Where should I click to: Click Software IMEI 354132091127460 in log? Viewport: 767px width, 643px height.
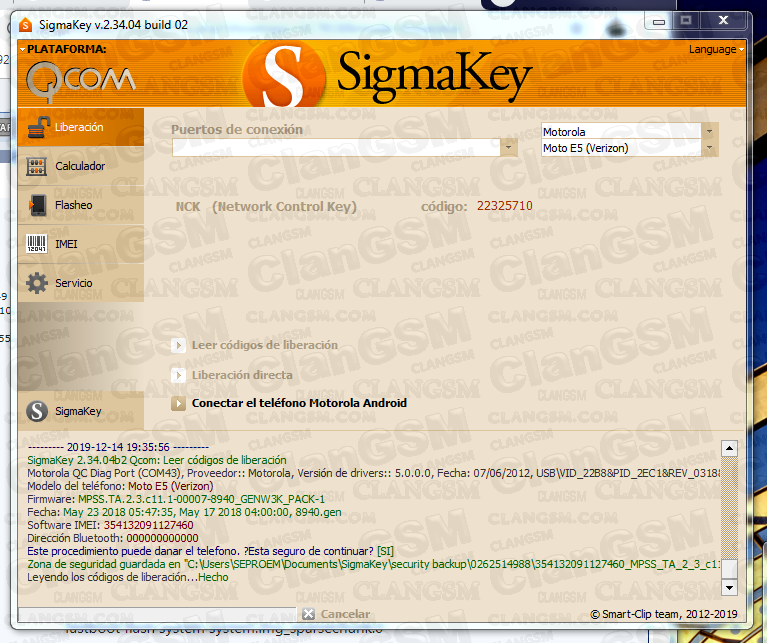pos(110,525)
